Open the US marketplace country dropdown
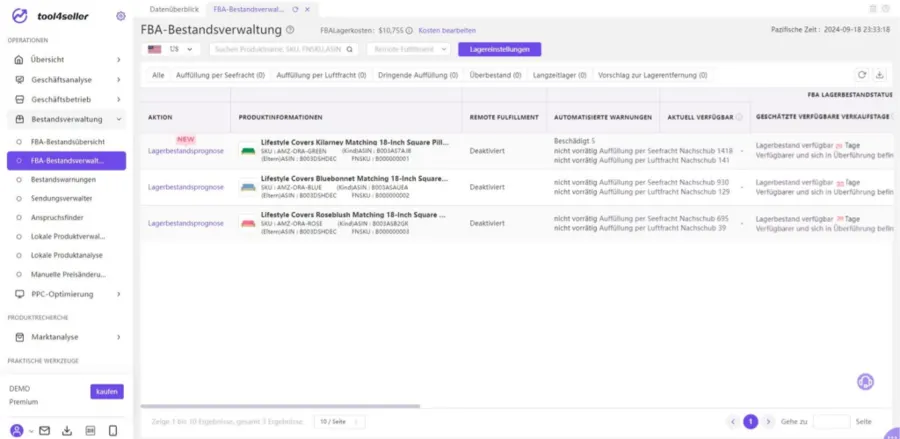Image resolution: width=900 pixels, height=439 pixels. point(170,49)
